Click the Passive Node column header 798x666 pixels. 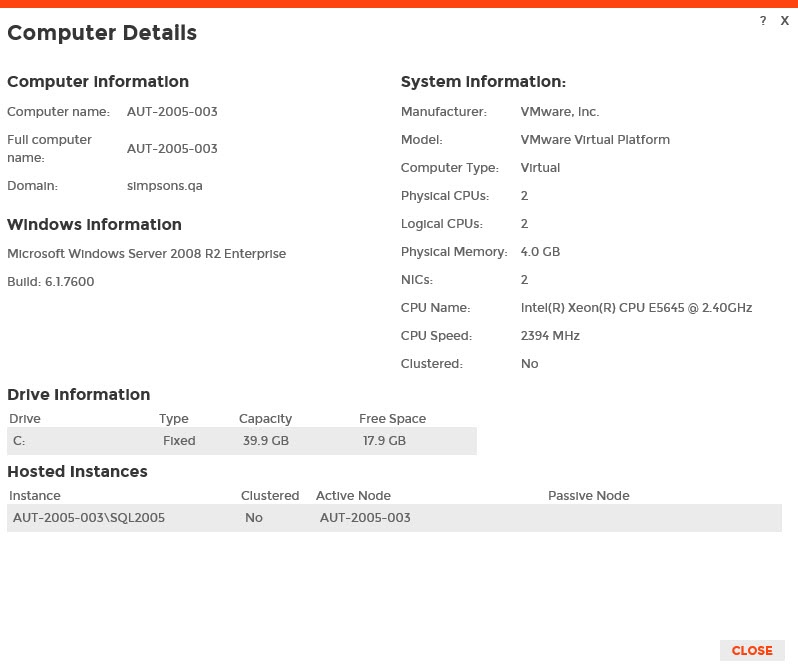point(588,496)
